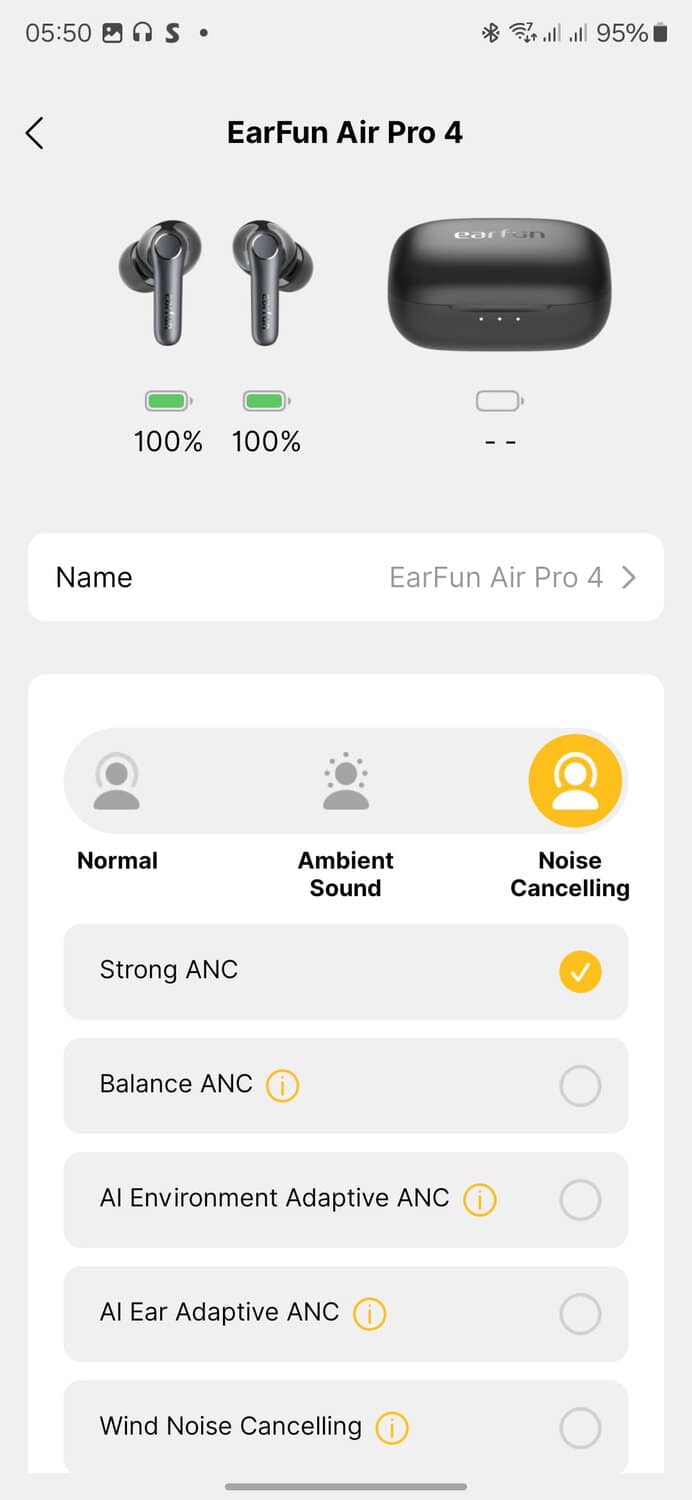
Task: Tap the EarFun Air Pro 4 name value
Action: 495,577
